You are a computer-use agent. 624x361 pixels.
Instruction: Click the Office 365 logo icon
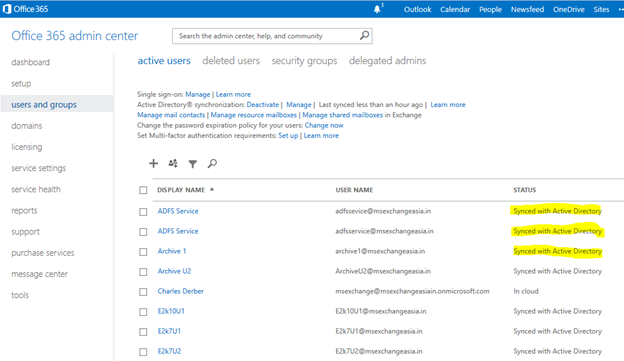click(x=7, y=9)
